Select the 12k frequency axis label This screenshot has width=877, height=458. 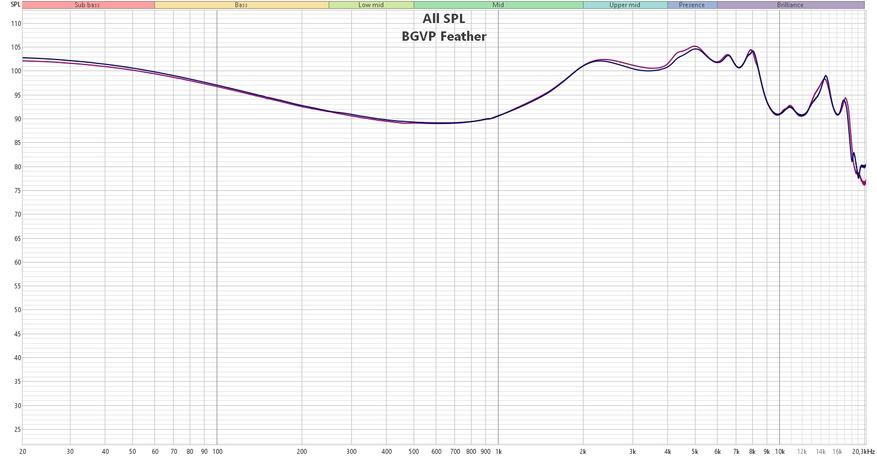coord(802,451)
